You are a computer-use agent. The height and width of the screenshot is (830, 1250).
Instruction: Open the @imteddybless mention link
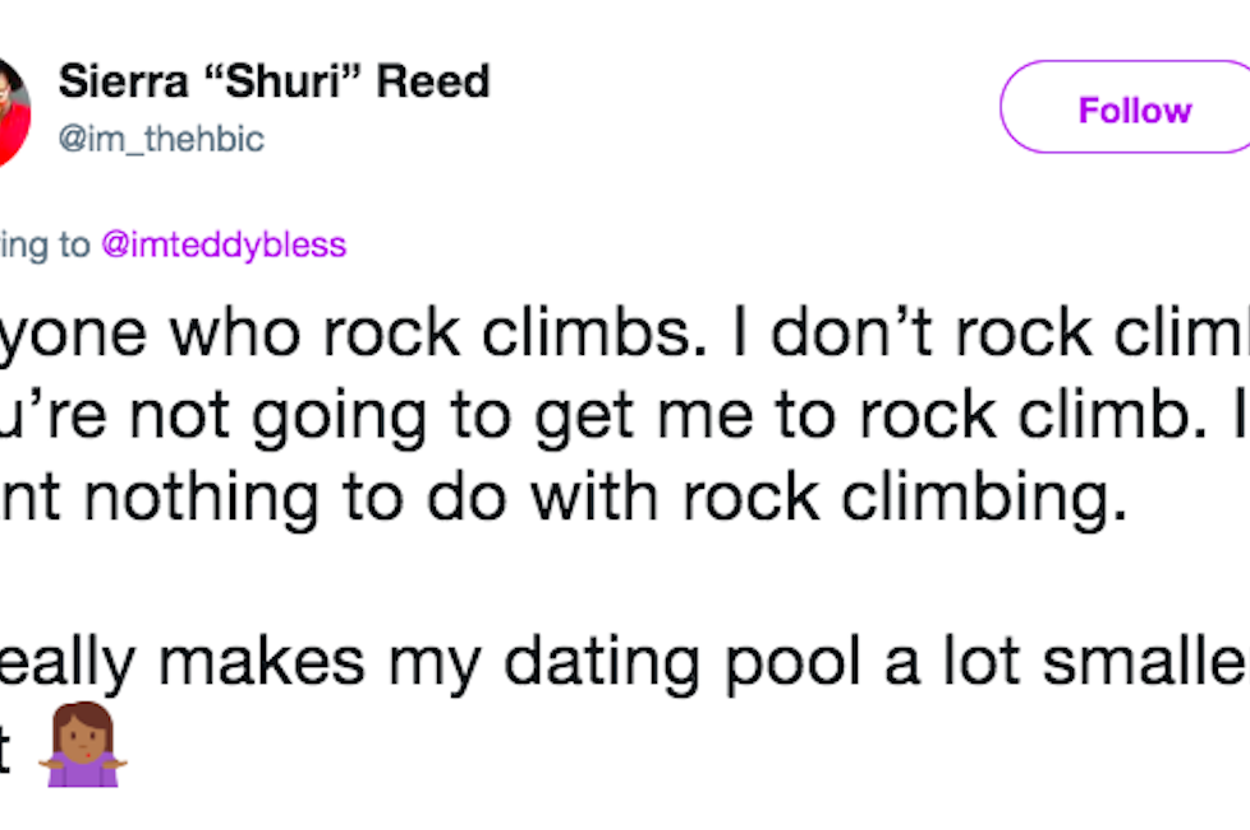click(x=224, y=245)
